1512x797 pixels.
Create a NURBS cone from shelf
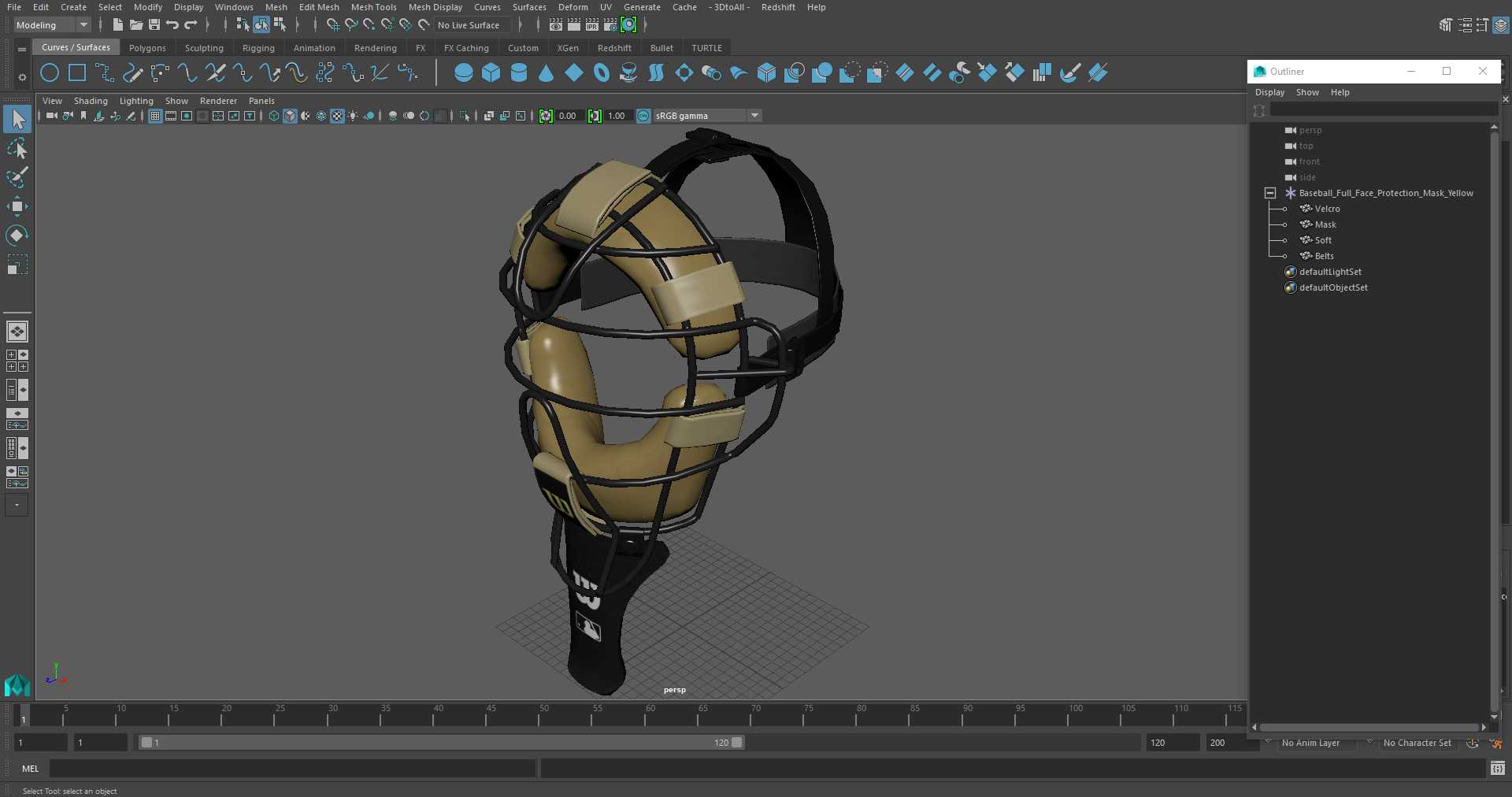546,73
